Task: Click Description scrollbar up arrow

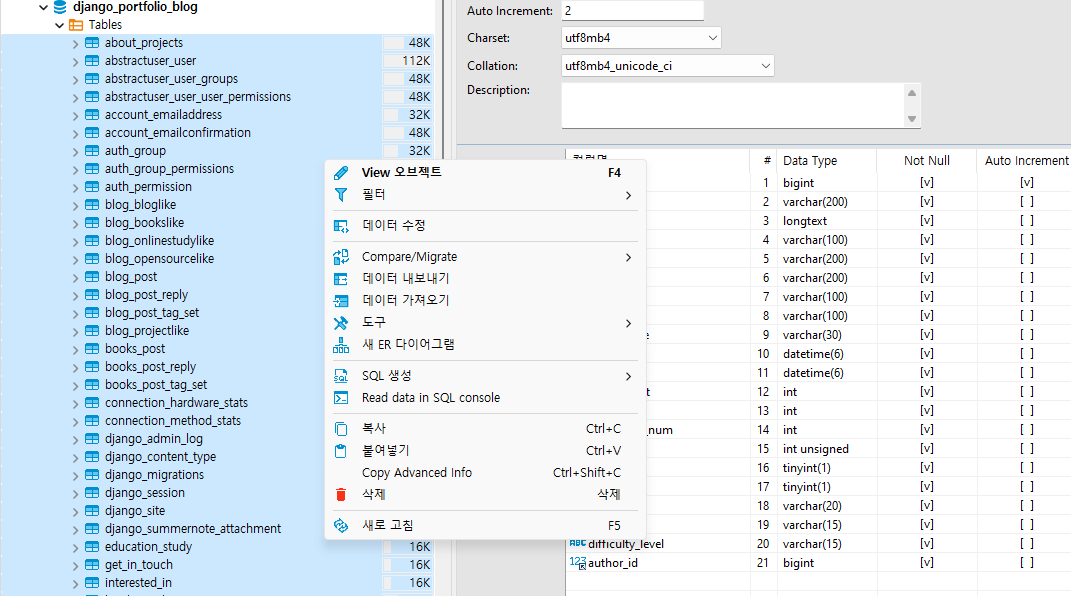Action: tap(912, 93)
